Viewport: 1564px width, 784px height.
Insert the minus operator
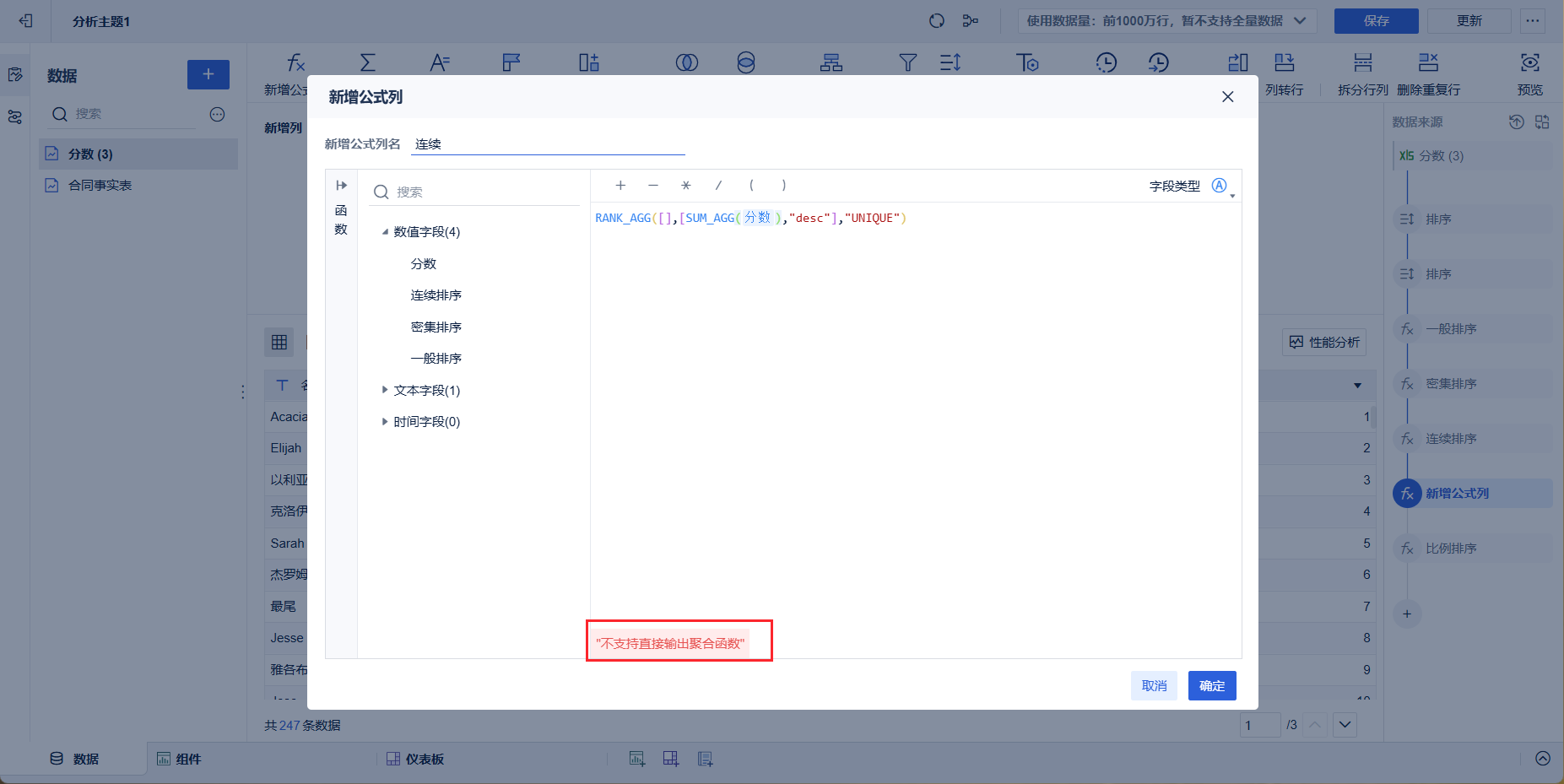tap(653, 186)
